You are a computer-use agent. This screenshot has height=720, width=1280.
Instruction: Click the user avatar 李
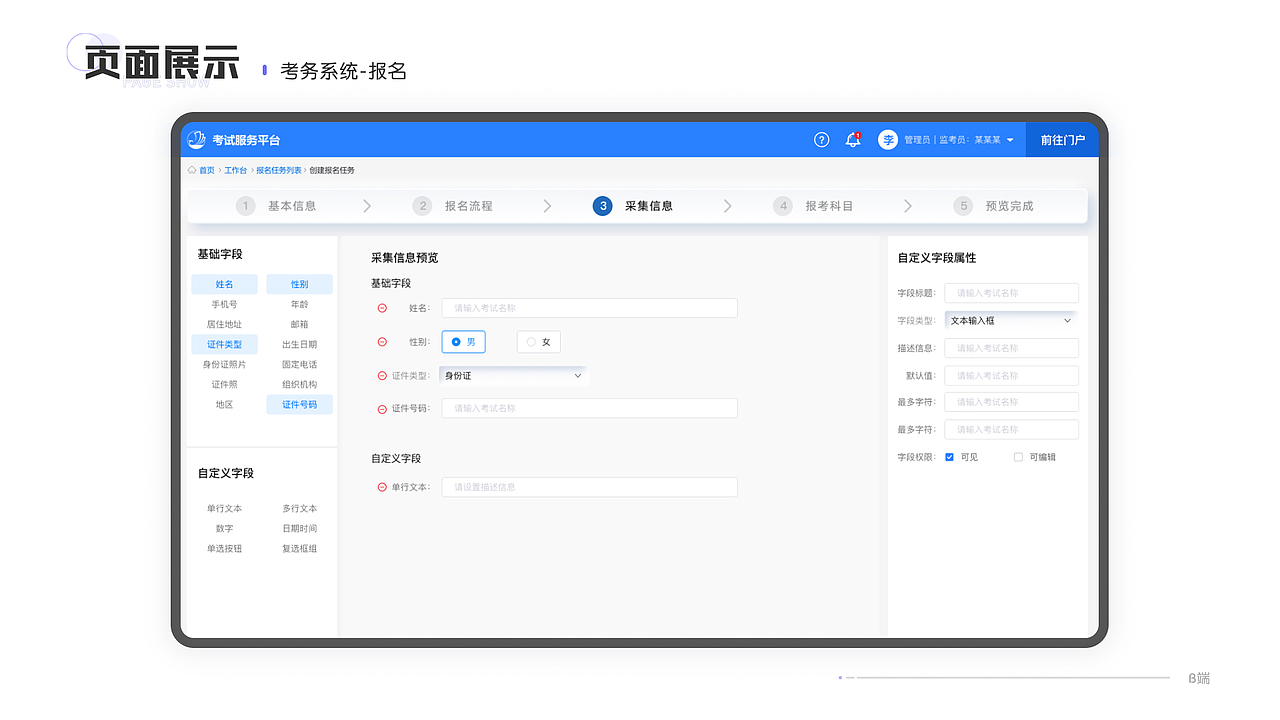point(887,140)
